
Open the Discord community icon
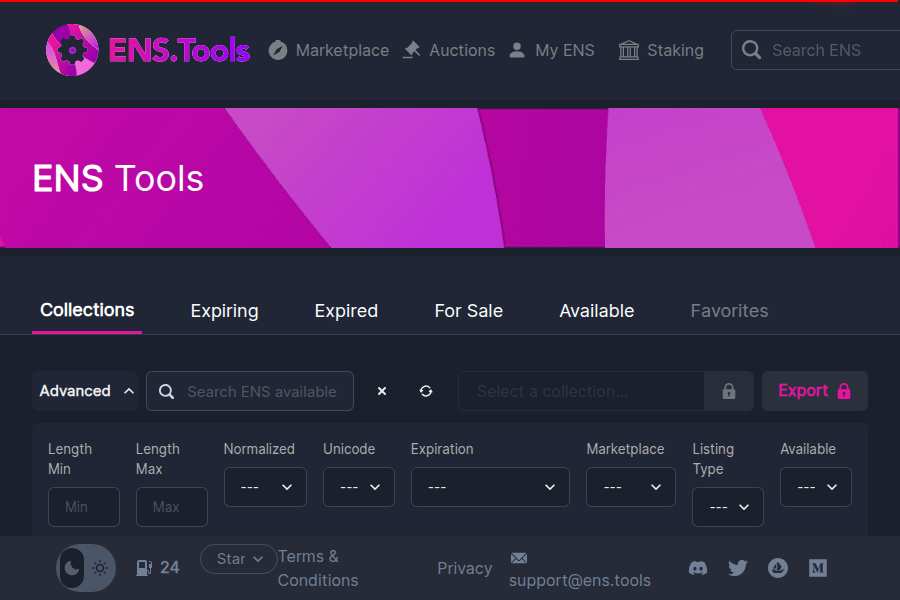coord(697,568)
